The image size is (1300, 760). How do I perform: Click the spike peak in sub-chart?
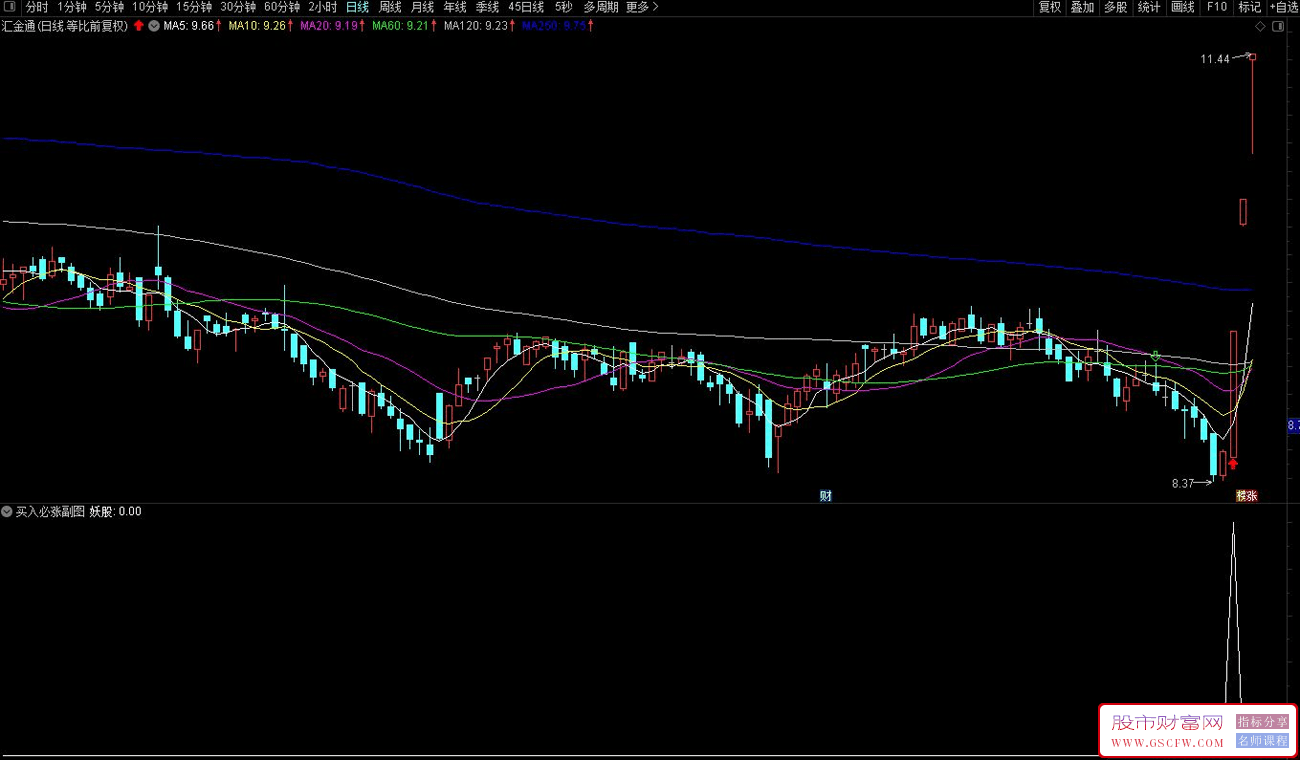[x=1233, y=524]
